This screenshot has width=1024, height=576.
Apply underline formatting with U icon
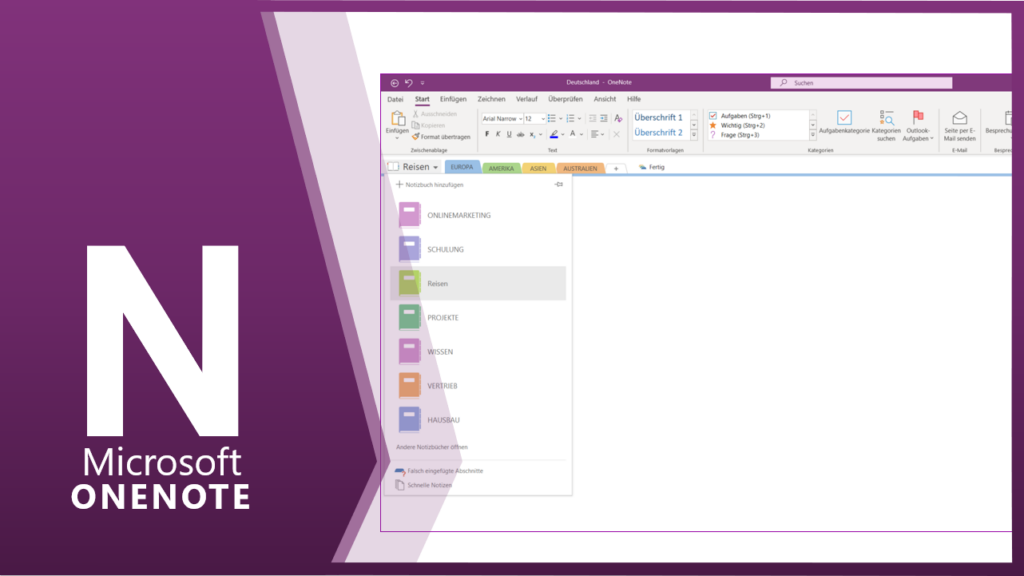coord(509,134)
